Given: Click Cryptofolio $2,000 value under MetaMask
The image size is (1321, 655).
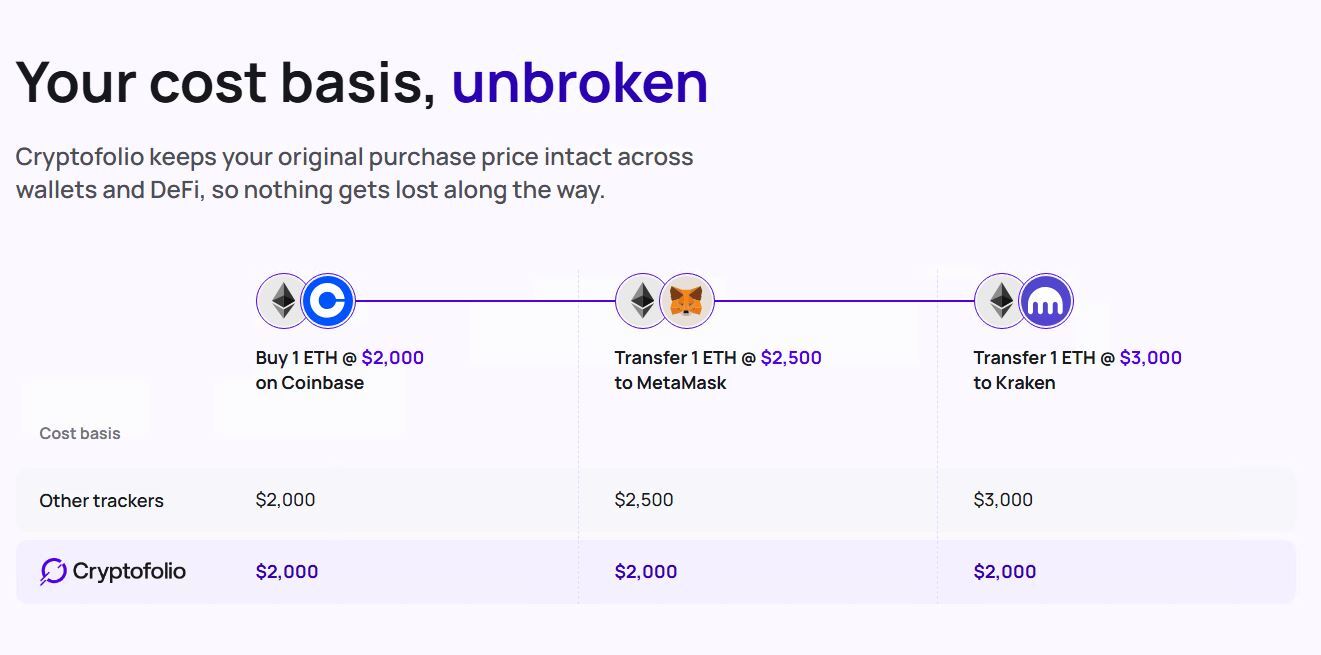Looking at the screenshot, I should pos(646,572).
